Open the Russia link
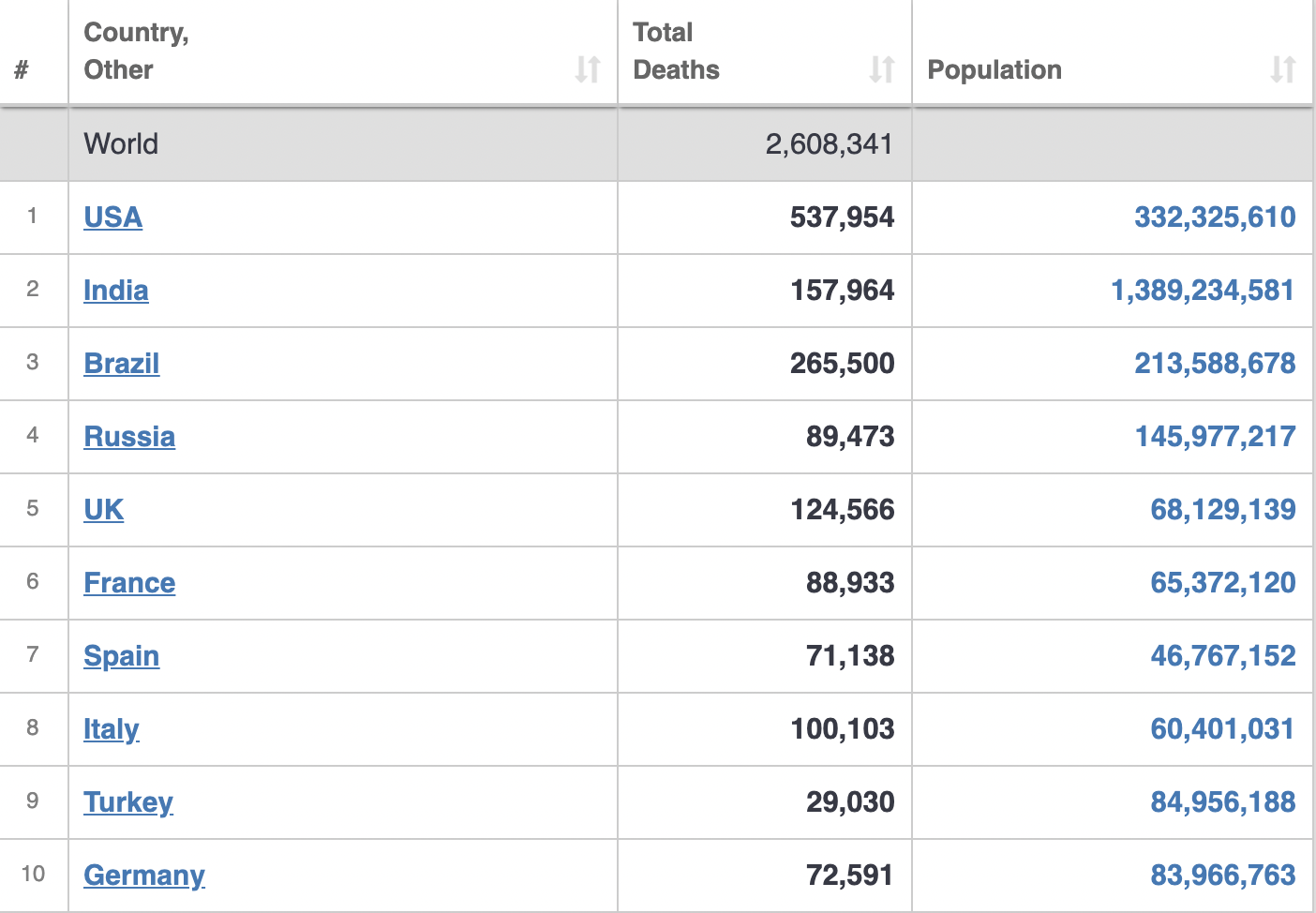 129,437
